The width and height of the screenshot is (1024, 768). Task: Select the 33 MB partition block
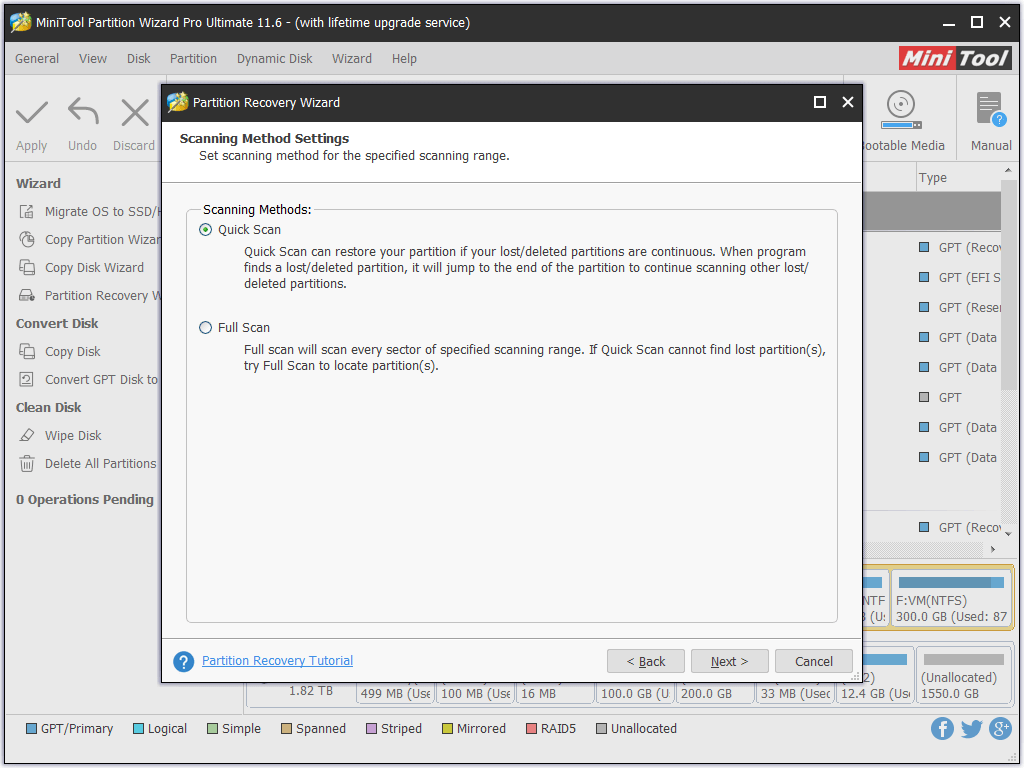click(x=795, y=693)
